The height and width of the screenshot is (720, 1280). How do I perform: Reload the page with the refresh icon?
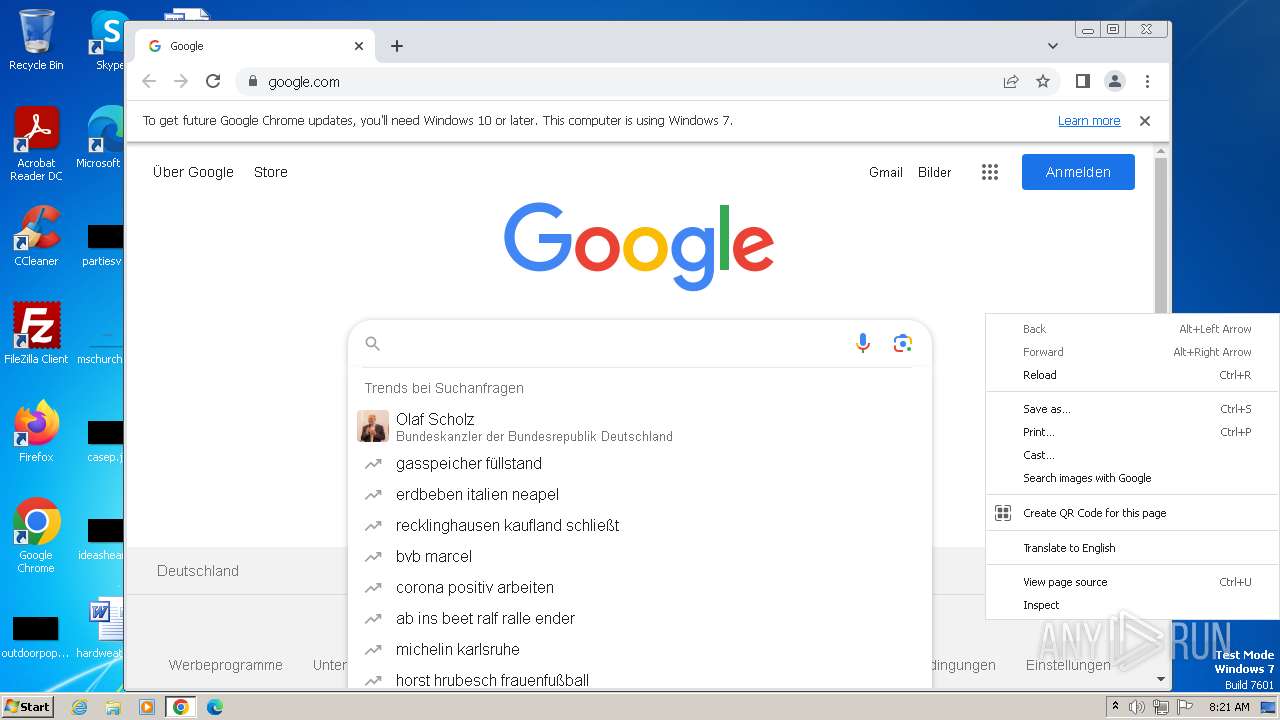coord(213,81)
